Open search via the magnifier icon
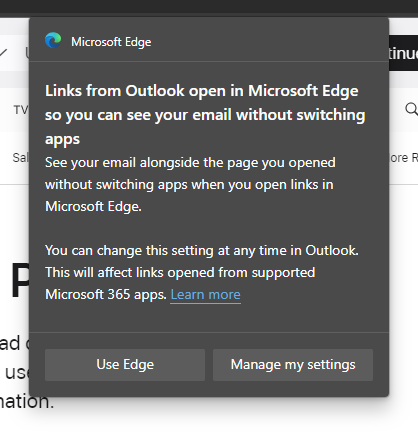 click(412, 109)
